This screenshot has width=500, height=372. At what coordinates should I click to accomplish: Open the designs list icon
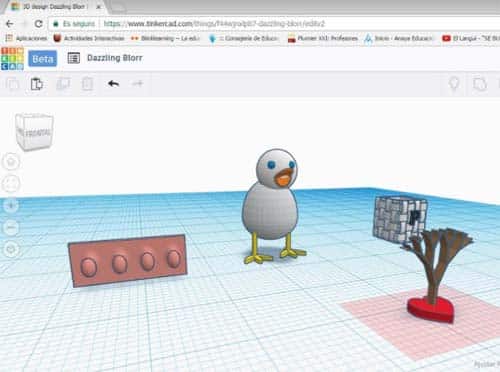pyautogui.click(x=73, y=58)
